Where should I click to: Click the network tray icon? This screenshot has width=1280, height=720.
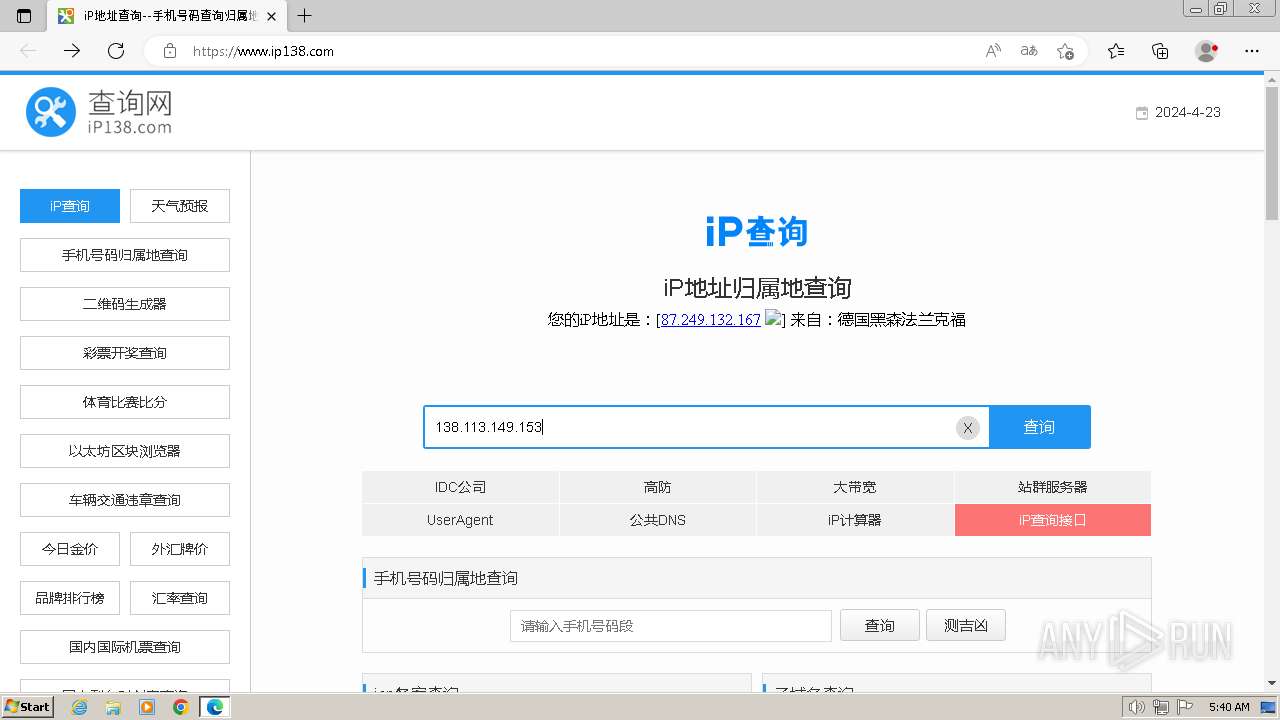pos(1161,707)
